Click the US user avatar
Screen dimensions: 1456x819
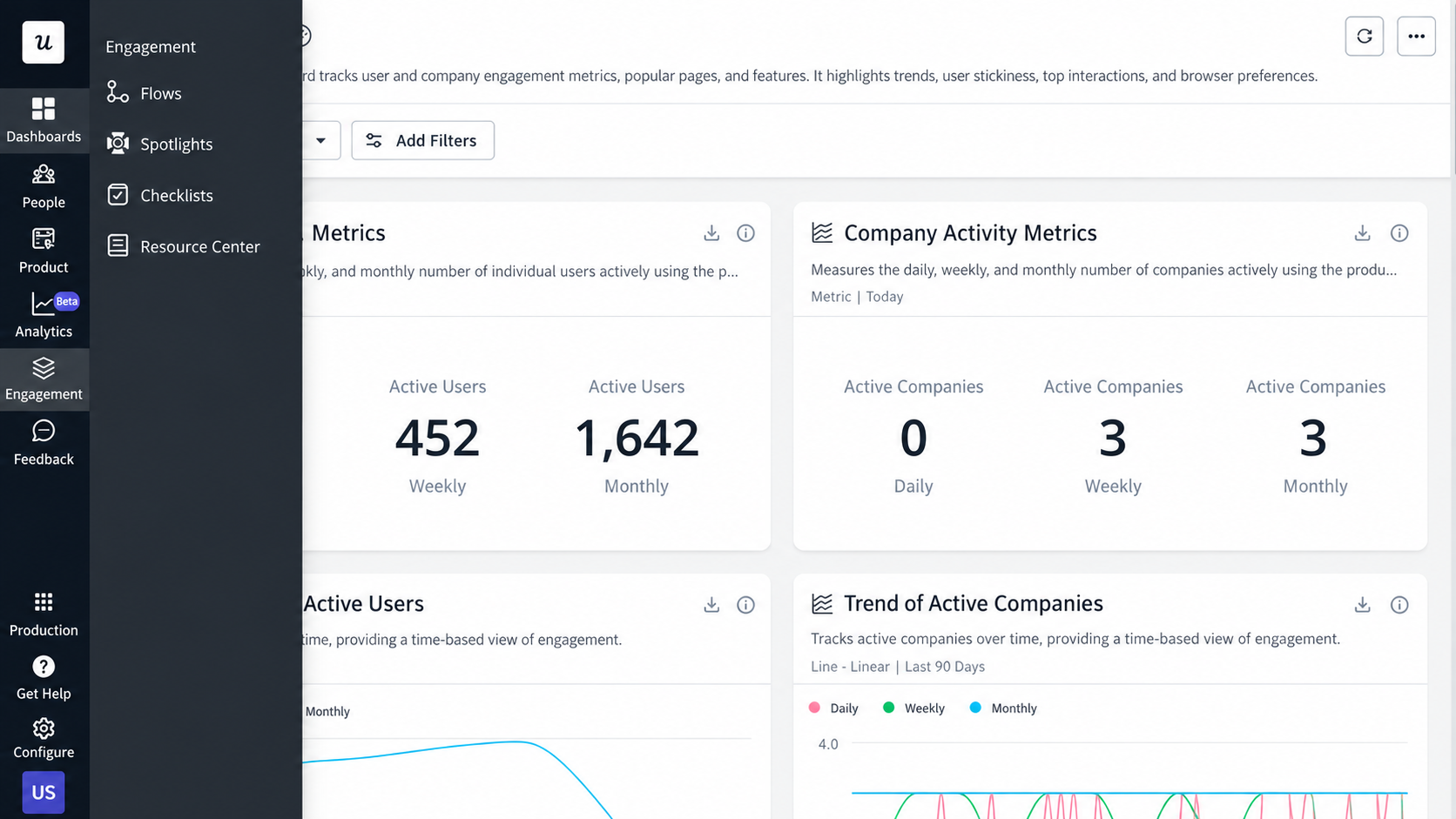[x=44, y=792]
